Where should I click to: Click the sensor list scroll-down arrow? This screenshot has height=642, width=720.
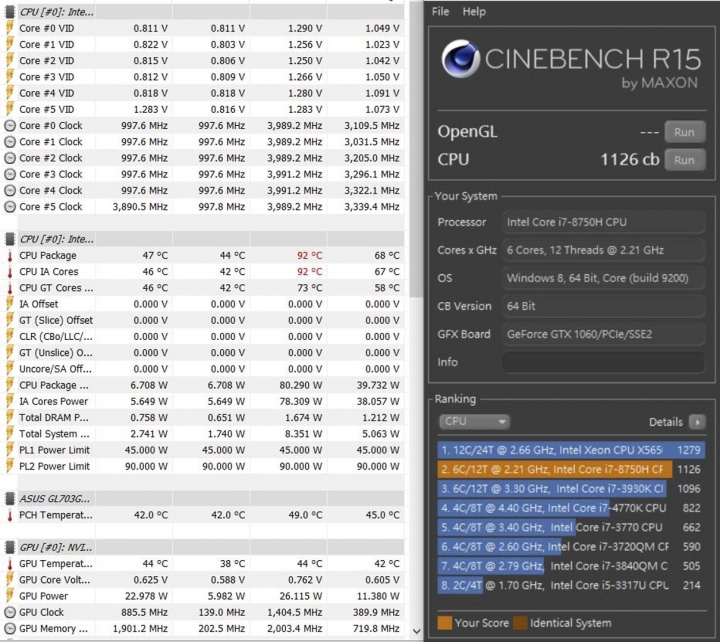click(x=416, y=631)
